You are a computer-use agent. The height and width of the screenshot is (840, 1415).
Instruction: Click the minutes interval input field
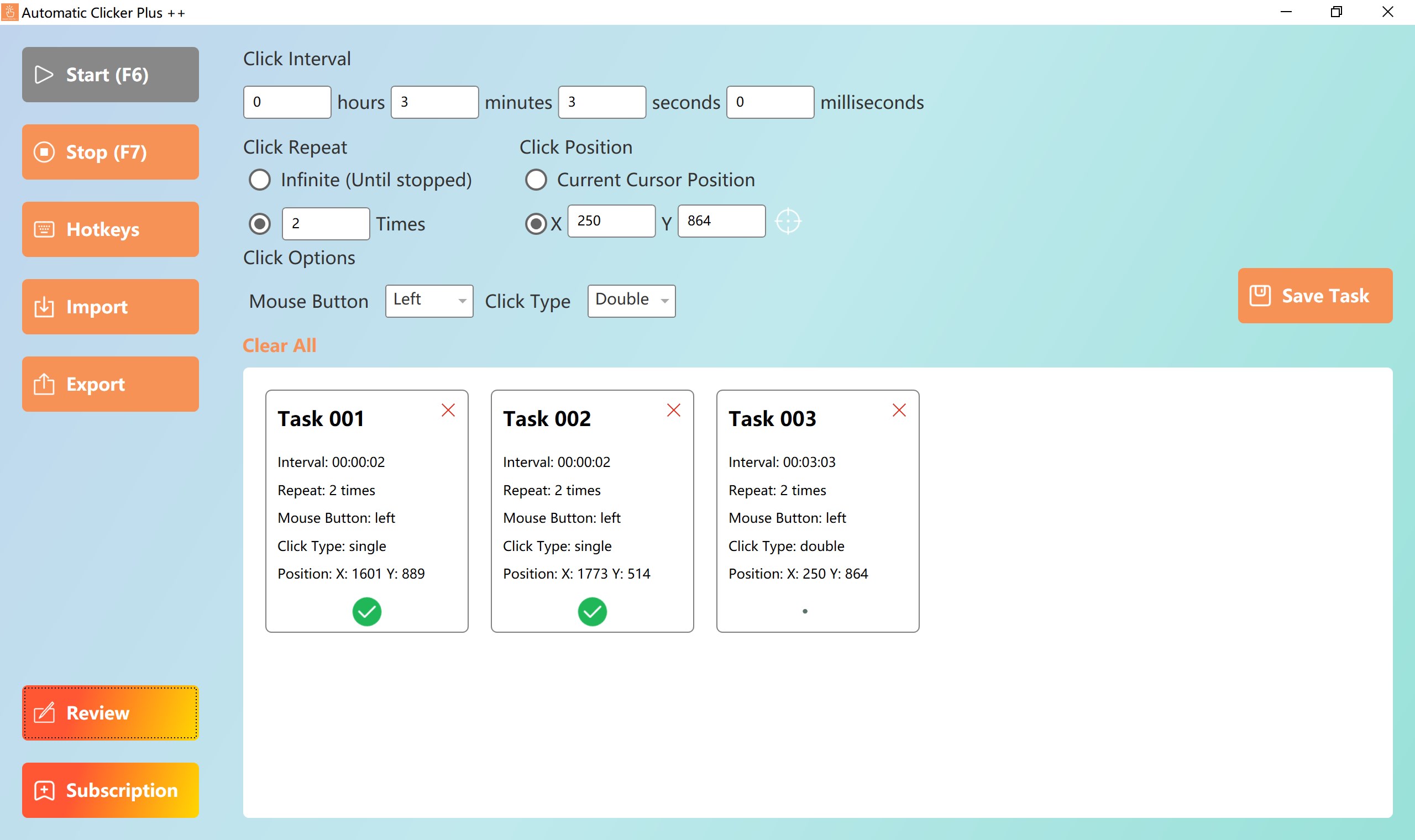coord(434,102)
